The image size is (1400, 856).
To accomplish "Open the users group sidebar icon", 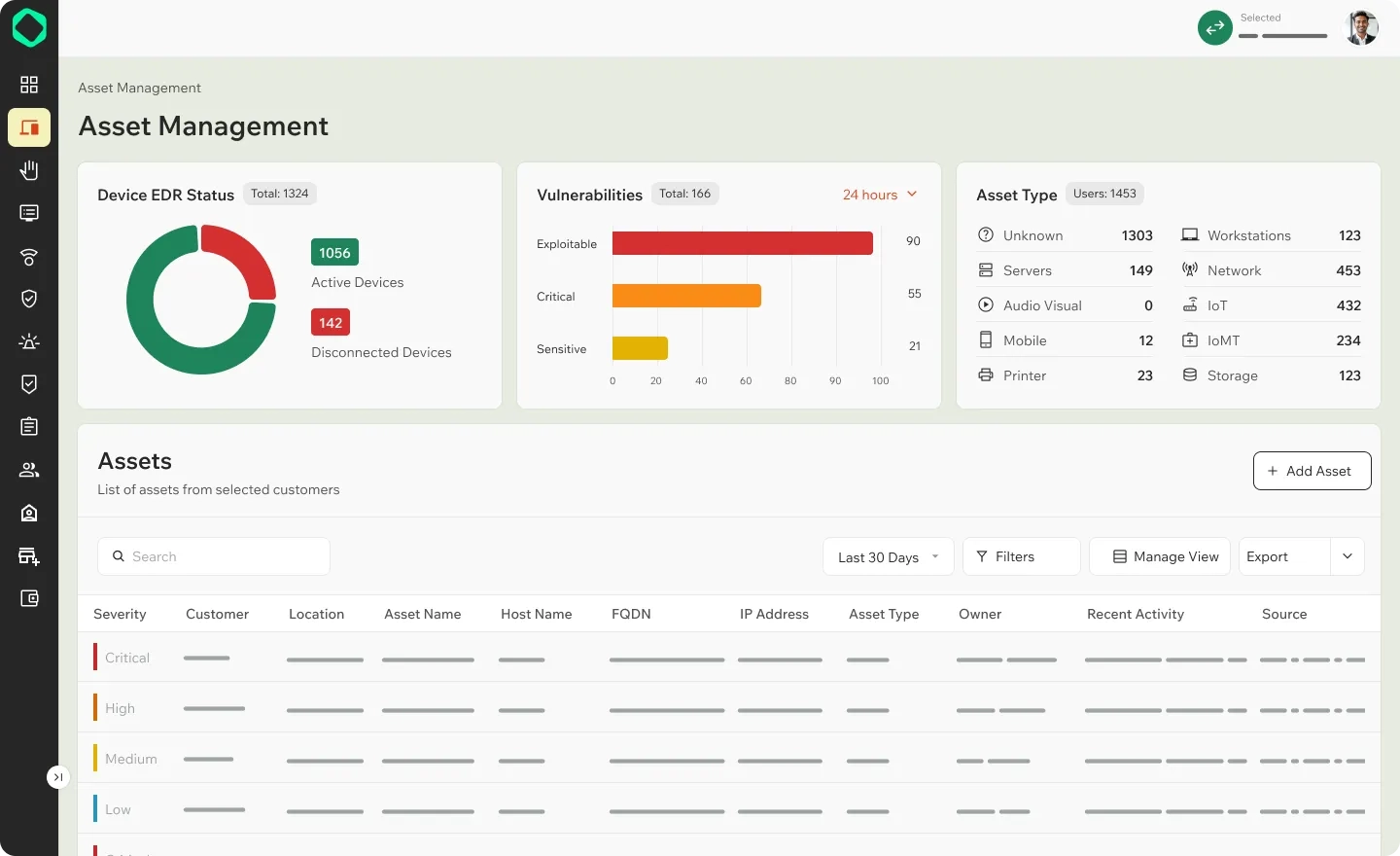I will point(29,470).
